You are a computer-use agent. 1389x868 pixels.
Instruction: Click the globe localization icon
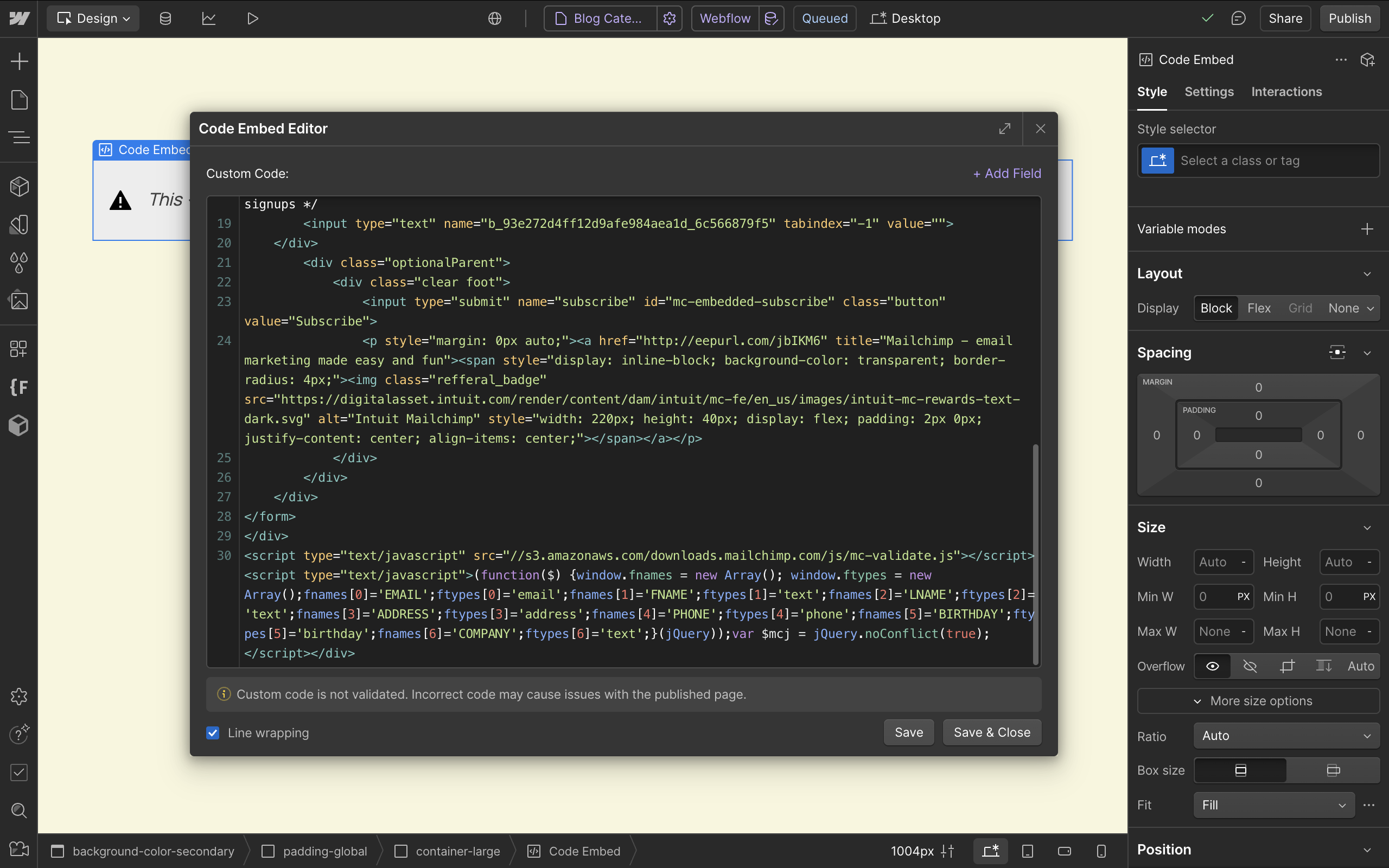(495, 18)
